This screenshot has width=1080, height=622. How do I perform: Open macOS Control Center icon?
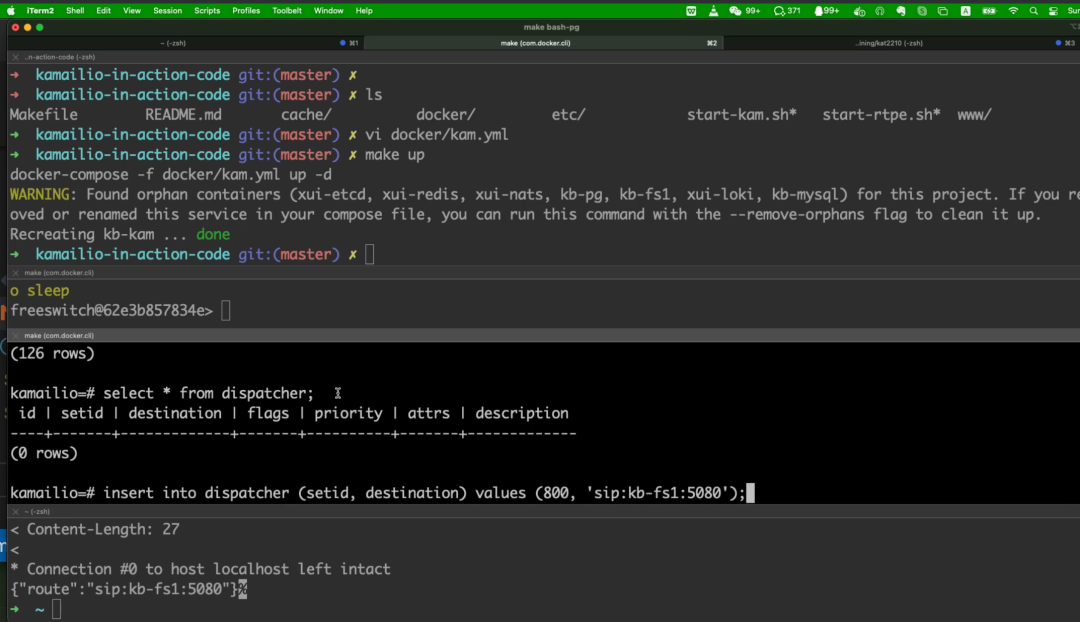click(1054, 10)
